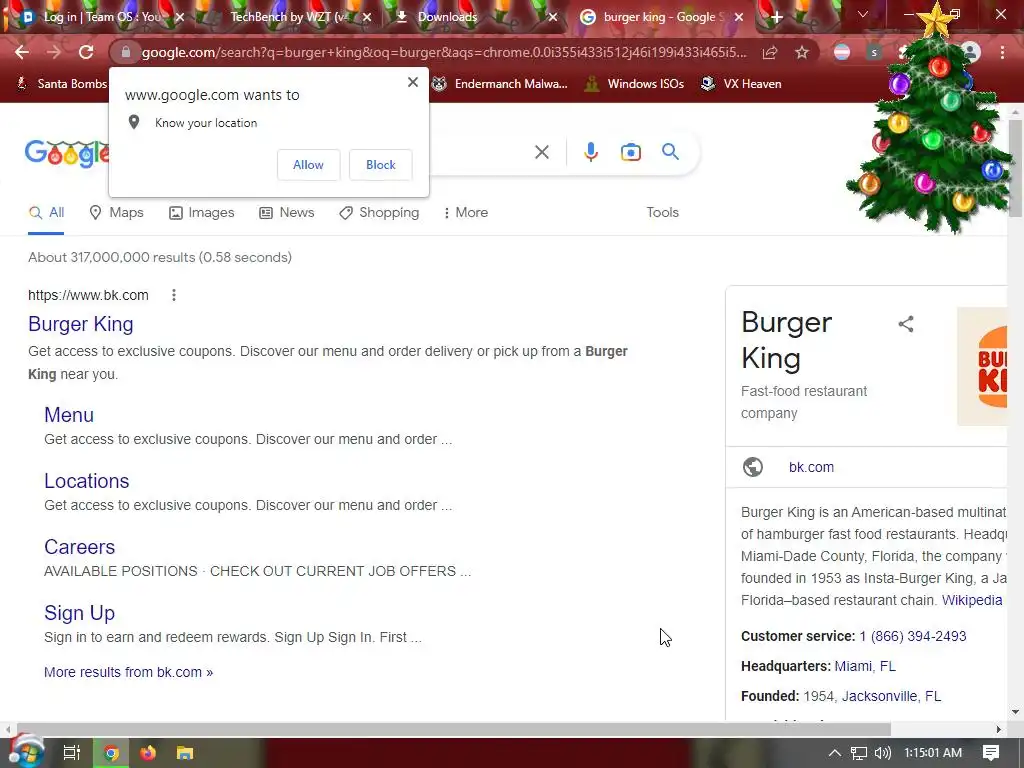Click the address bar URL
Screen dimensions: 1024x768
pos(444,52)
